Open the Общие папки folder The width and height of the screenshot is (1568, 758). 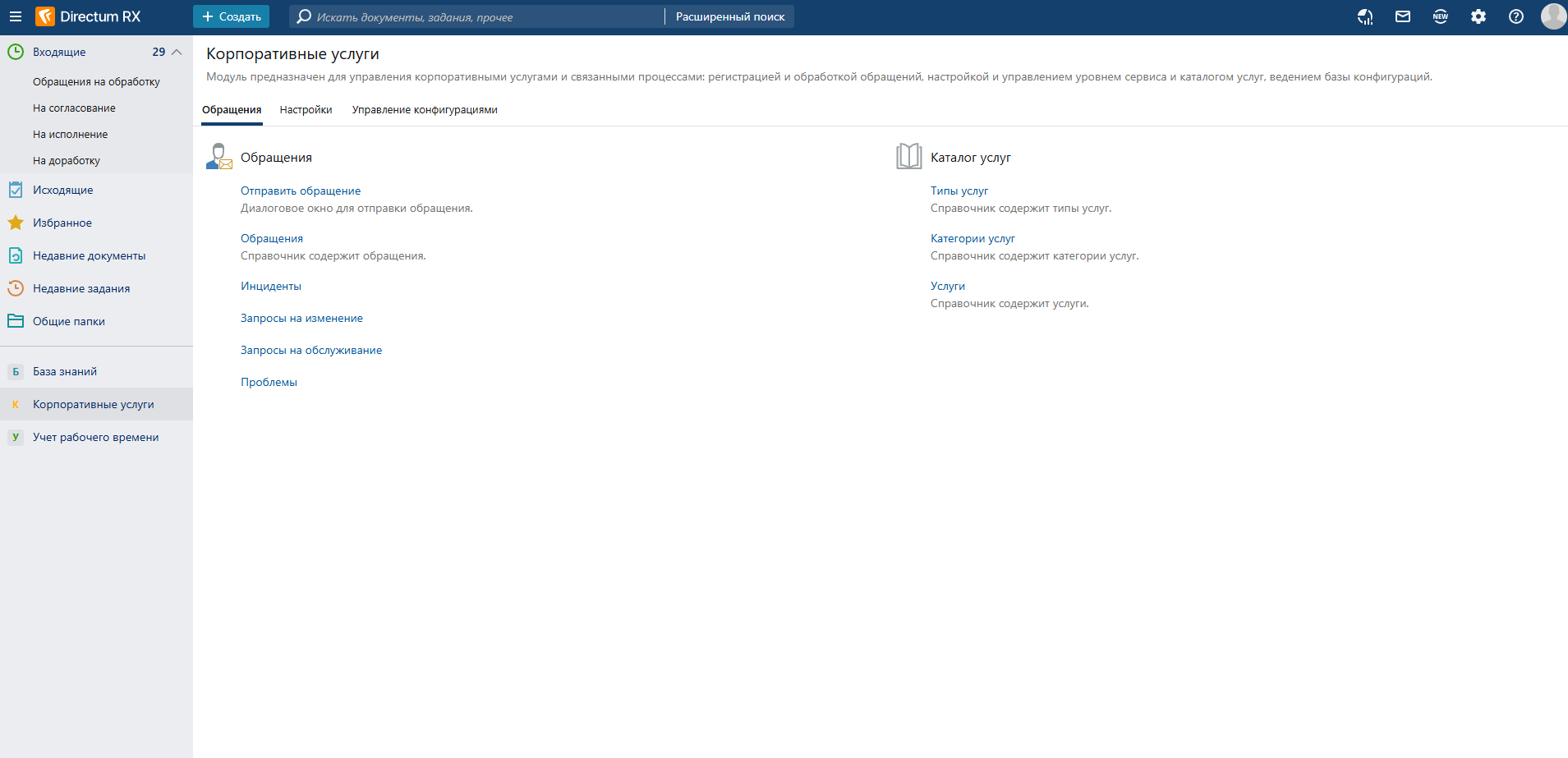point(68,321)
